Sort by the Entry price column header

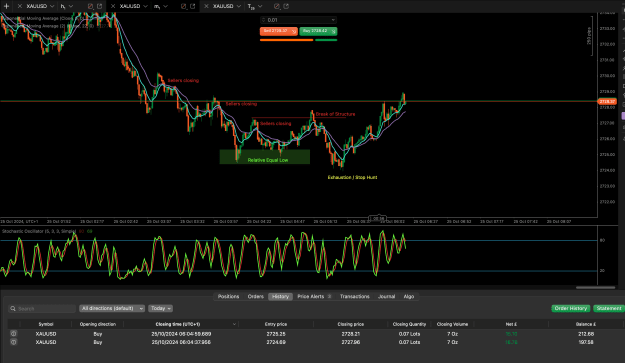click(x=276, y=324)
